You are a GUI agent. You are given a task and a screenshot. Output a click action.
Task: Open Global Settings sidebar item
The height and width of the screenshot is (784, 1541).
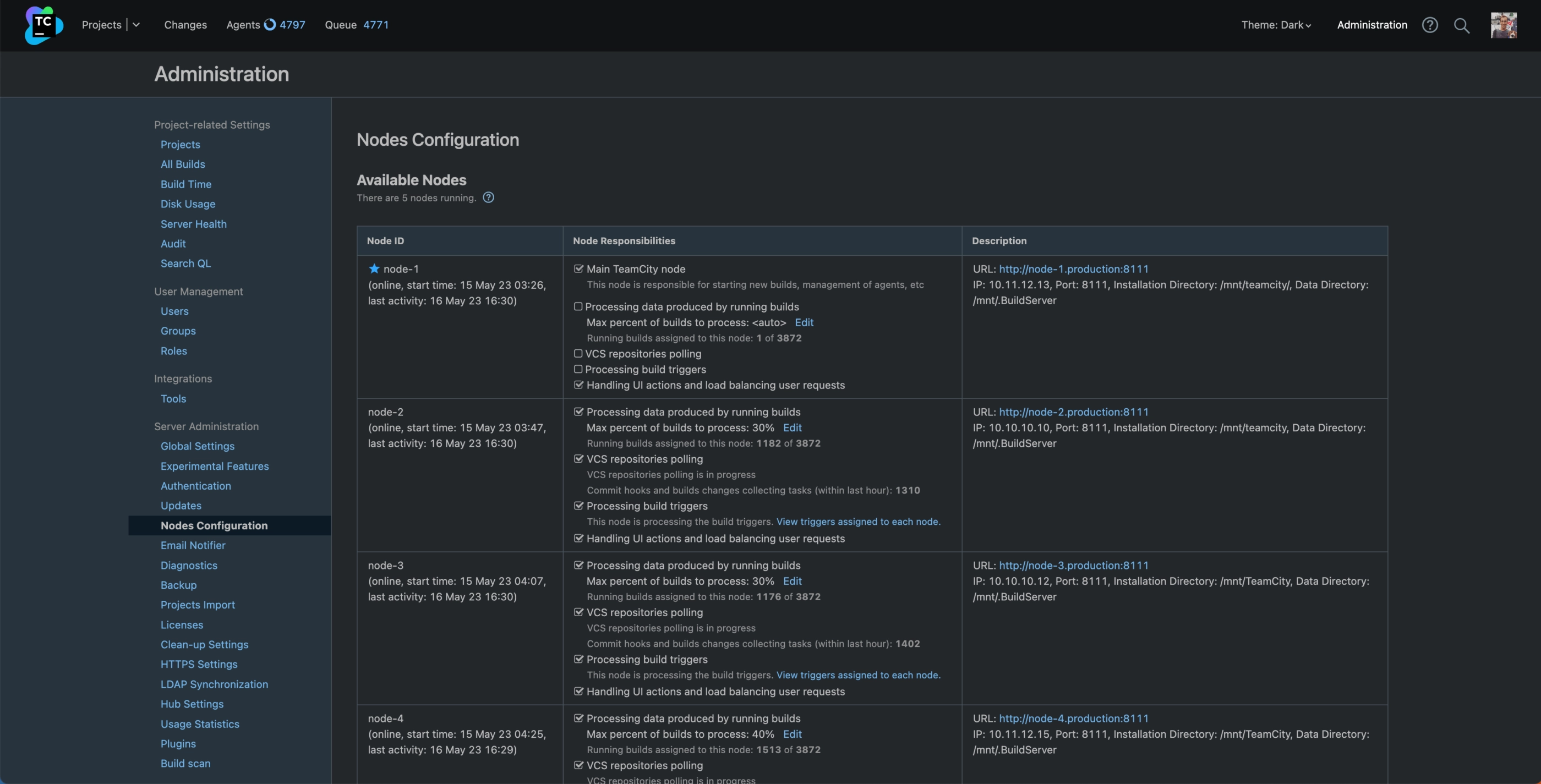(198, 446)
